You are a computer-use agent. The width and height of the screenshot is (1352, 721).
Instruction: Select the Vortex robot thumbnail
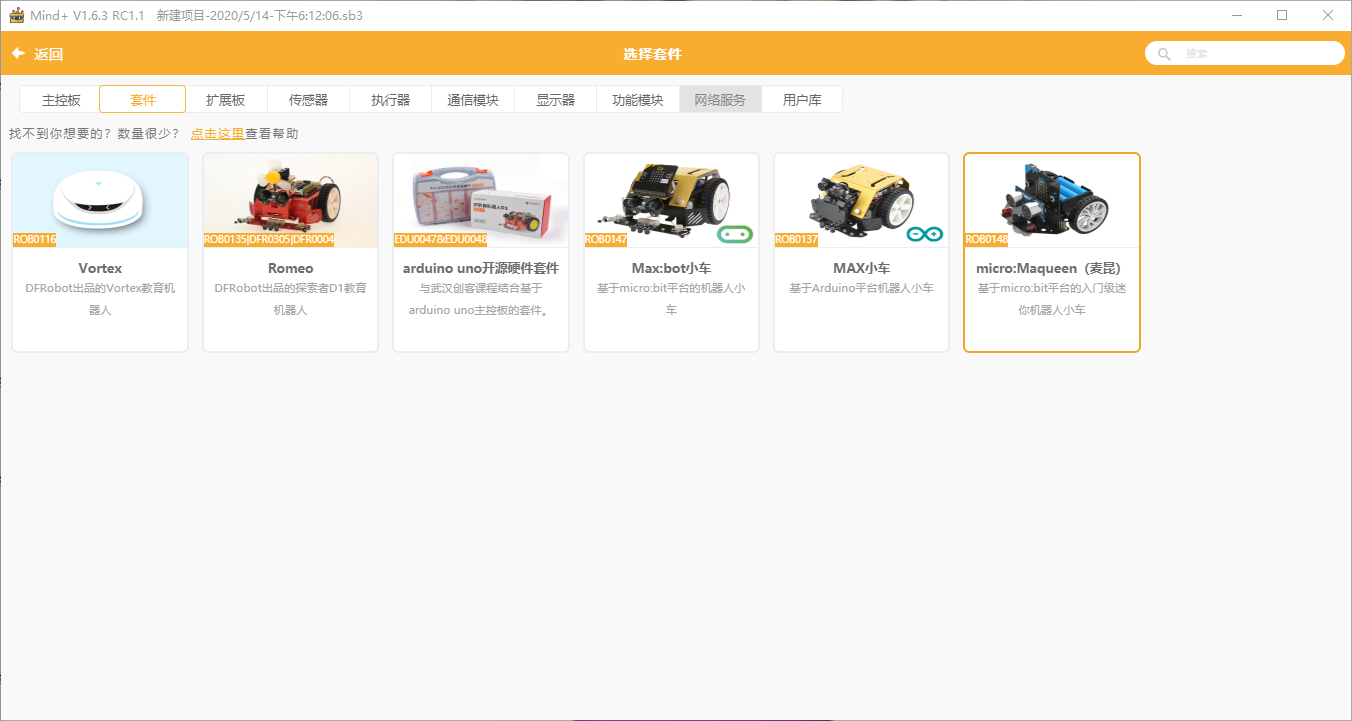tap(100, 200)
